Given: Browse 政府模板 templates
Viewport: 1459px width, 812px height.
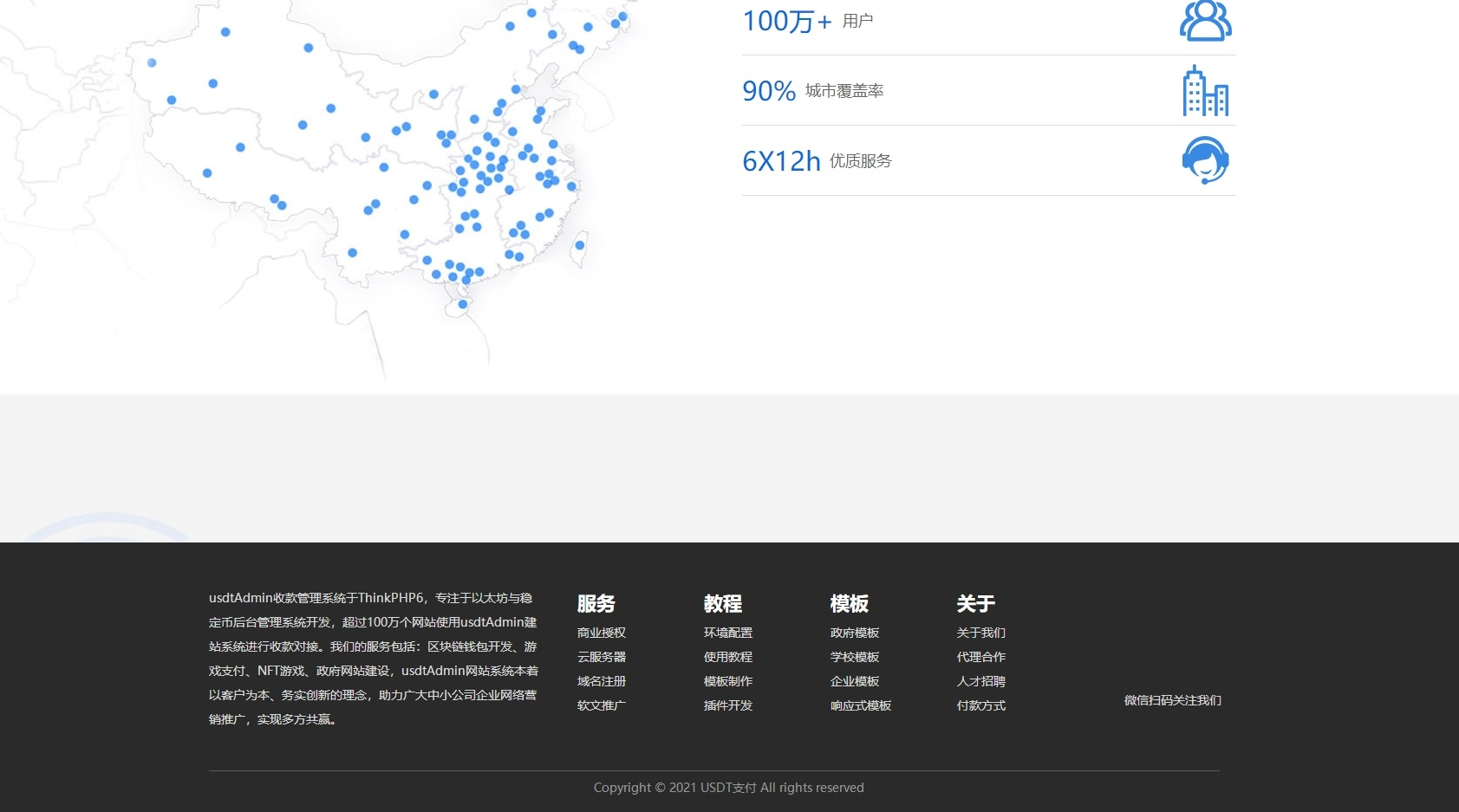Looking at the screenshot, I should point(855,633).
